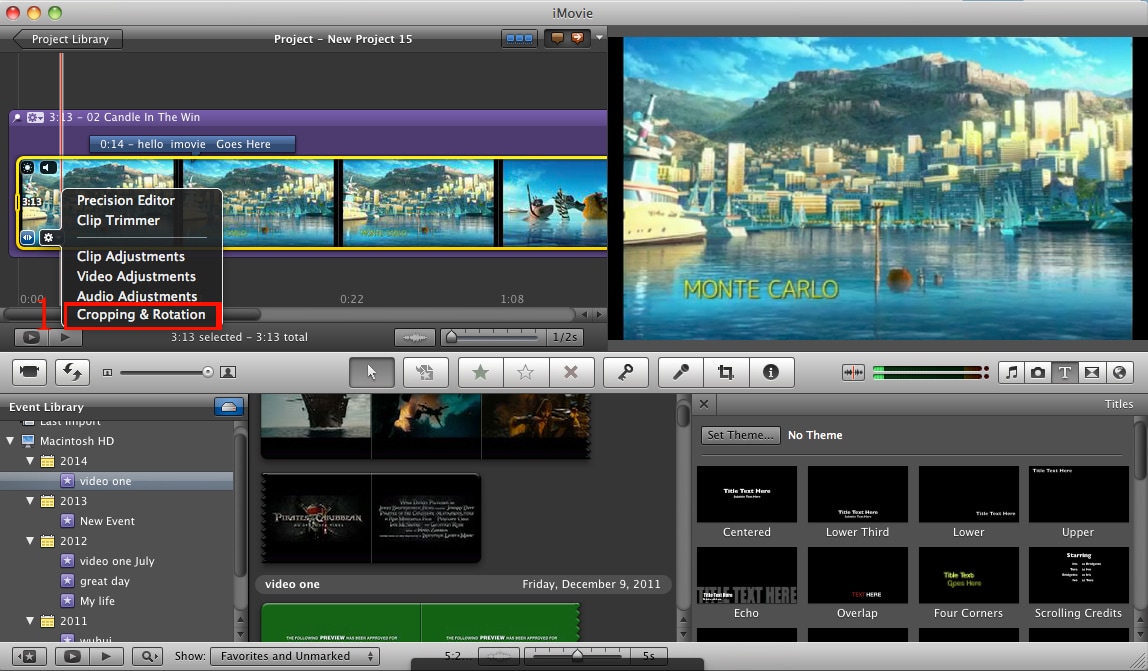Image resolution: width=1148 pixels, height=671 pixels.
Task: Select the My life event
Action: (97, 601)
